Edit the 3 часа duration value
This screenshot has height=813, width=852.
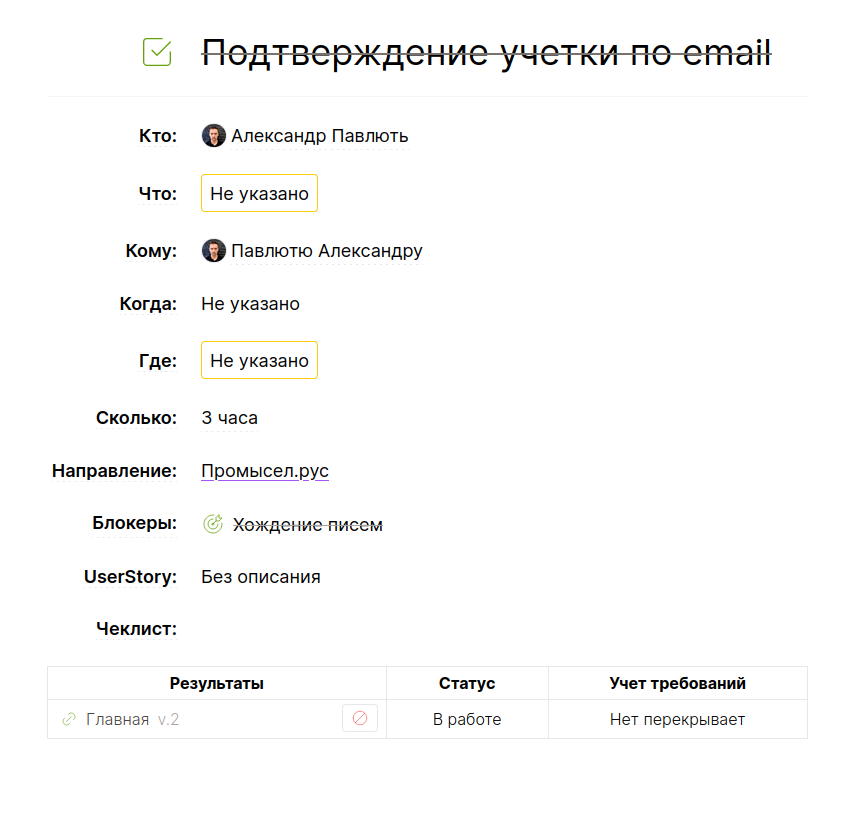coord(229,418)
